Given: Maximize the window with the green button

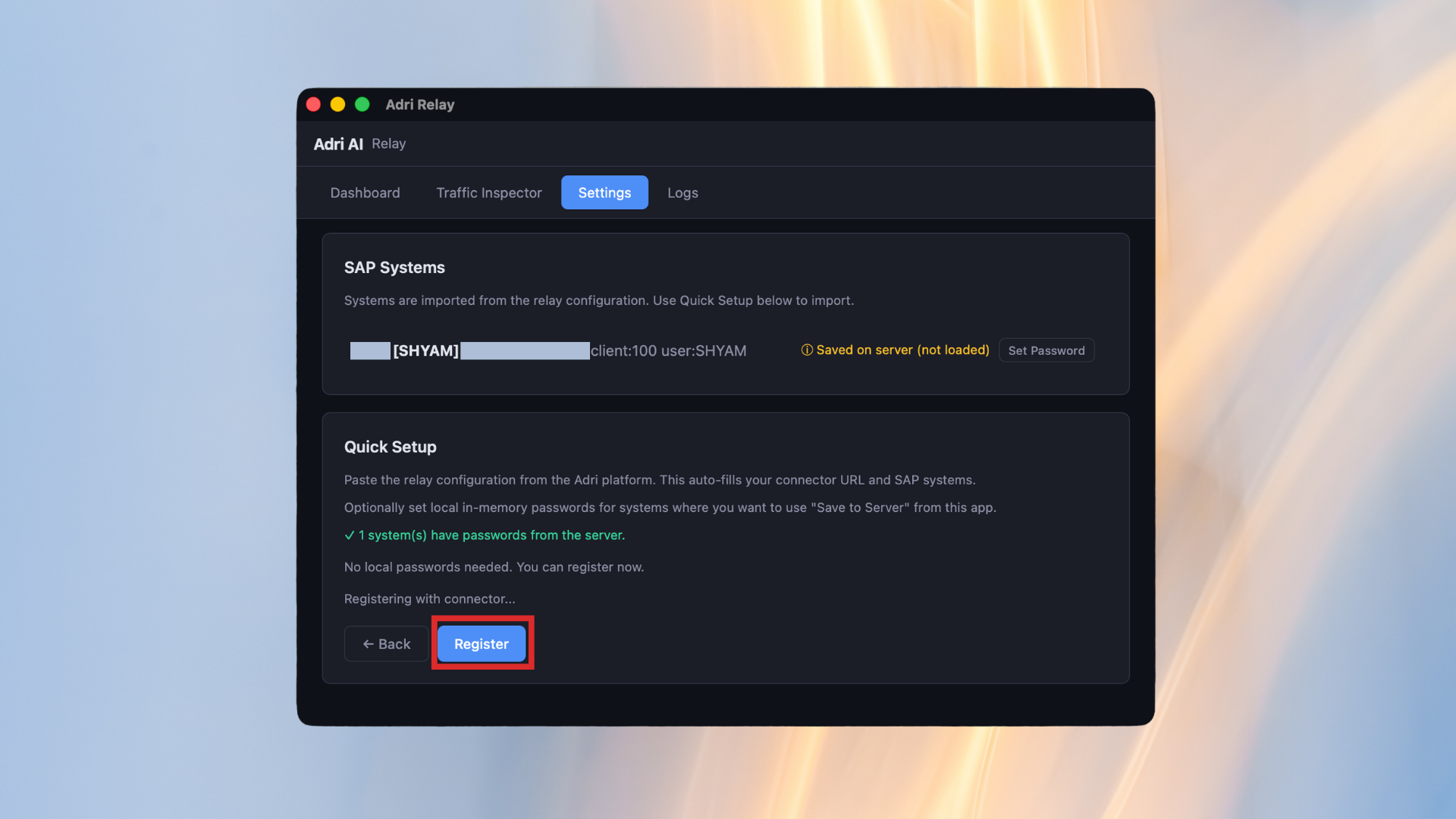Looking at the screenshot, I should [362, 105].
